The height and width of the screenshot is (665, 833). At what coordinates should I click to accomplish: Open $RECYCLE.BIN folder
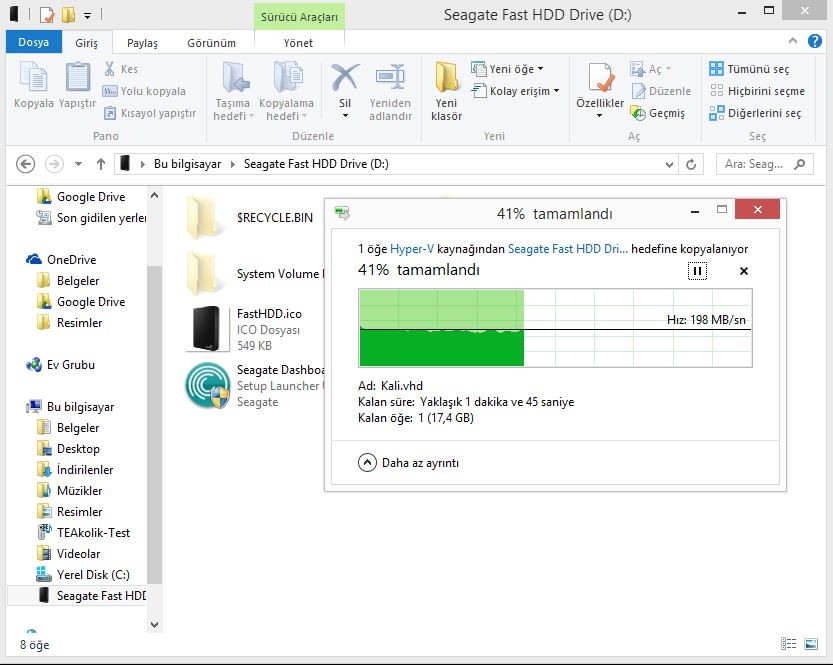click(x=250, y=217)
